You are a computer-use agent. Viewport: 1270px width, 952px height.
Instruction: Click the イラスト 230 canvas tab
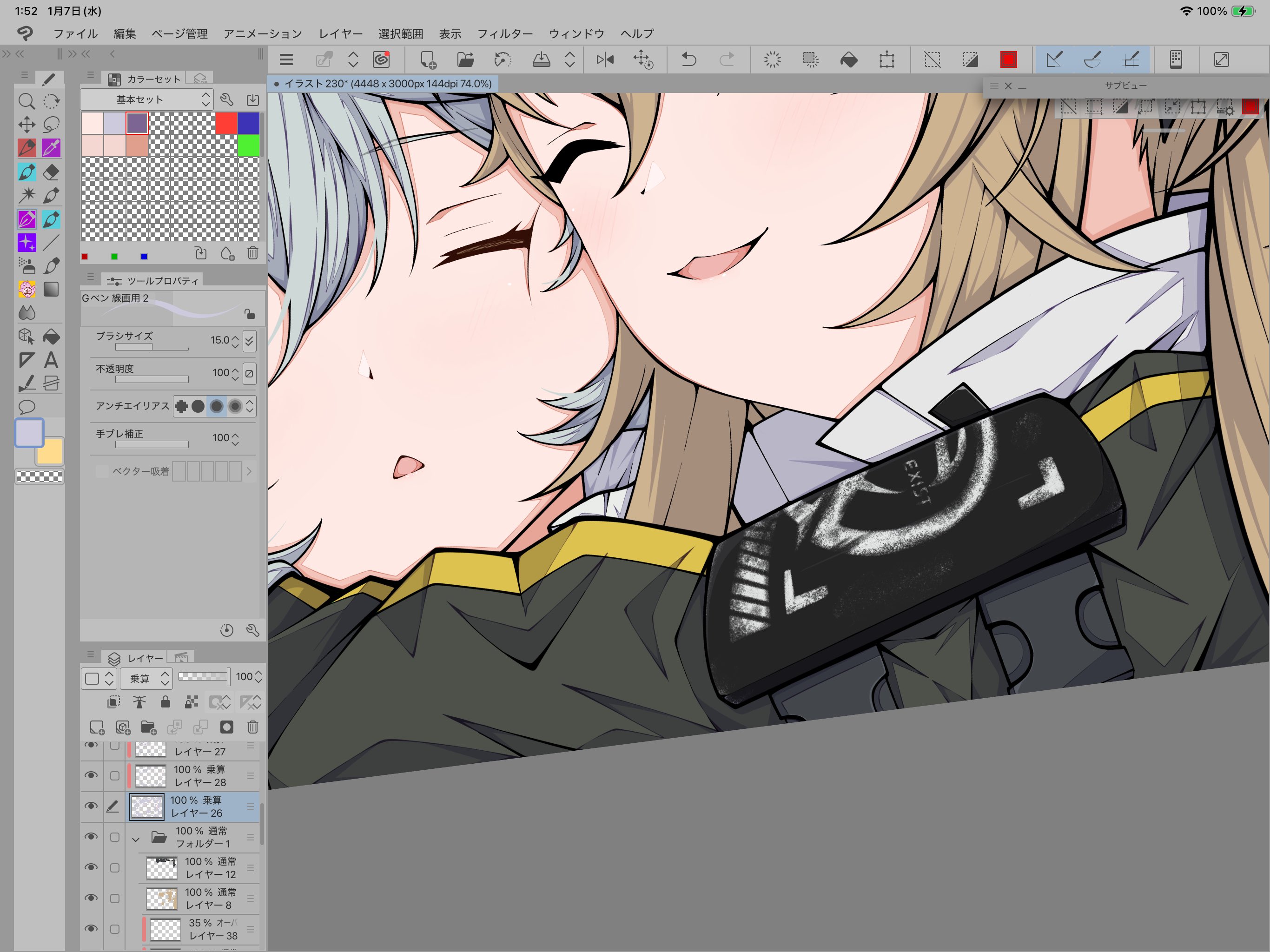(383, 84)
